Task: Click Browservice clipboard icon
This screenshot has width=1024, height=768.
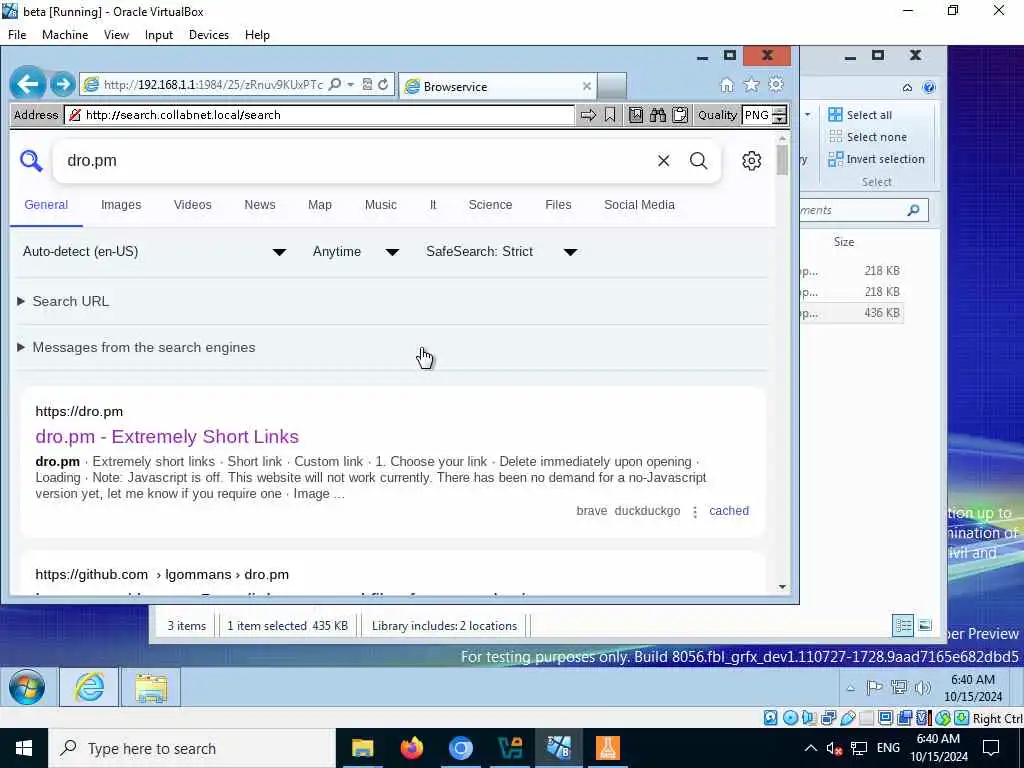Action: pos(680,115)
